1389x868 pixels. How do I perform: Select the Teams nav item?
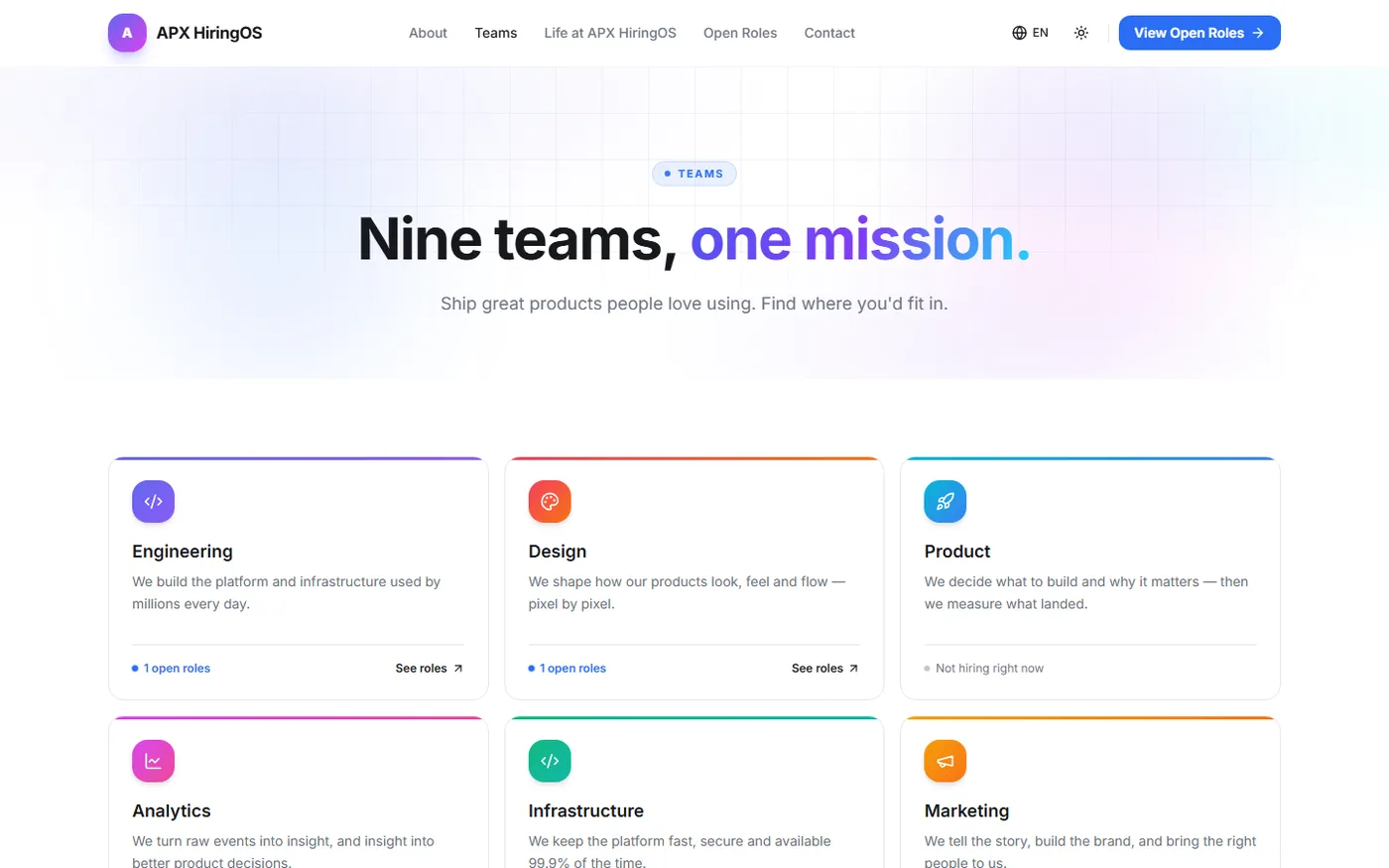(495, 33)
